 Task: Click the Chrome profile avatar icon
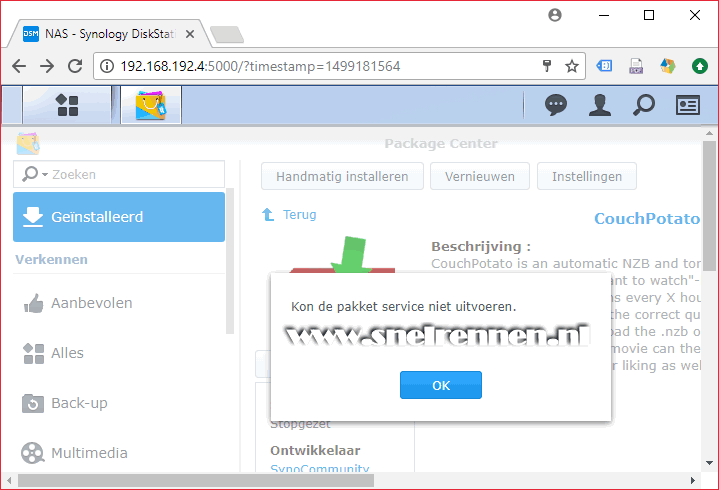555,15
